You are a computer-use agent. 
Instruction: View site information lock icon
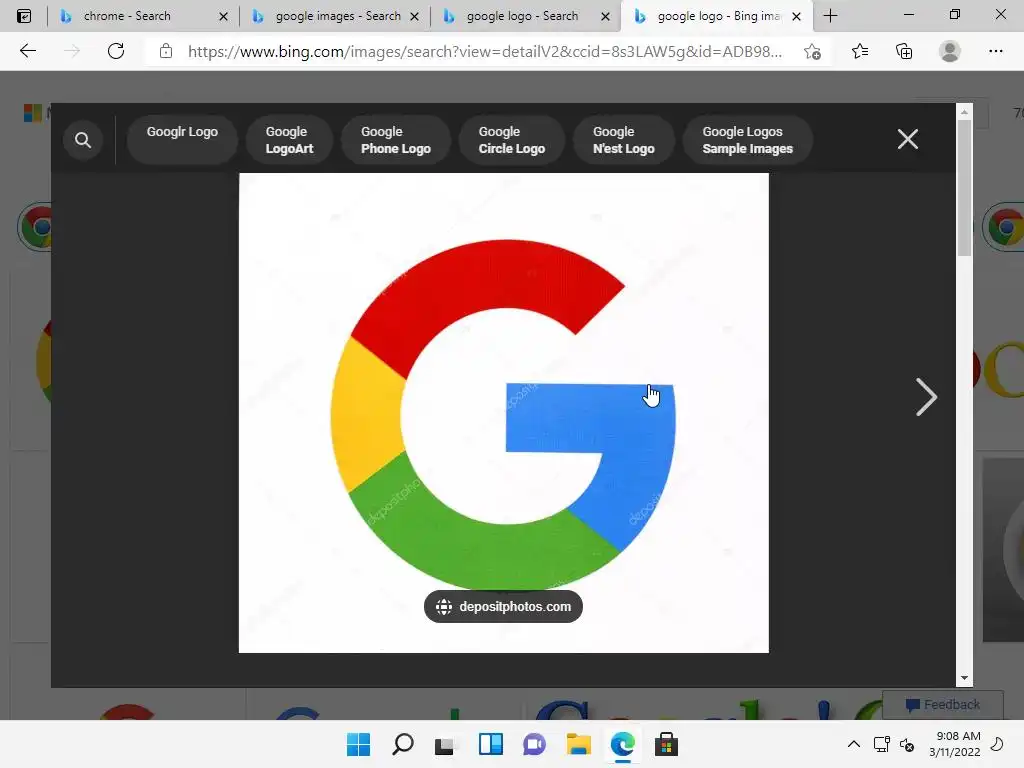coord(166,51)
